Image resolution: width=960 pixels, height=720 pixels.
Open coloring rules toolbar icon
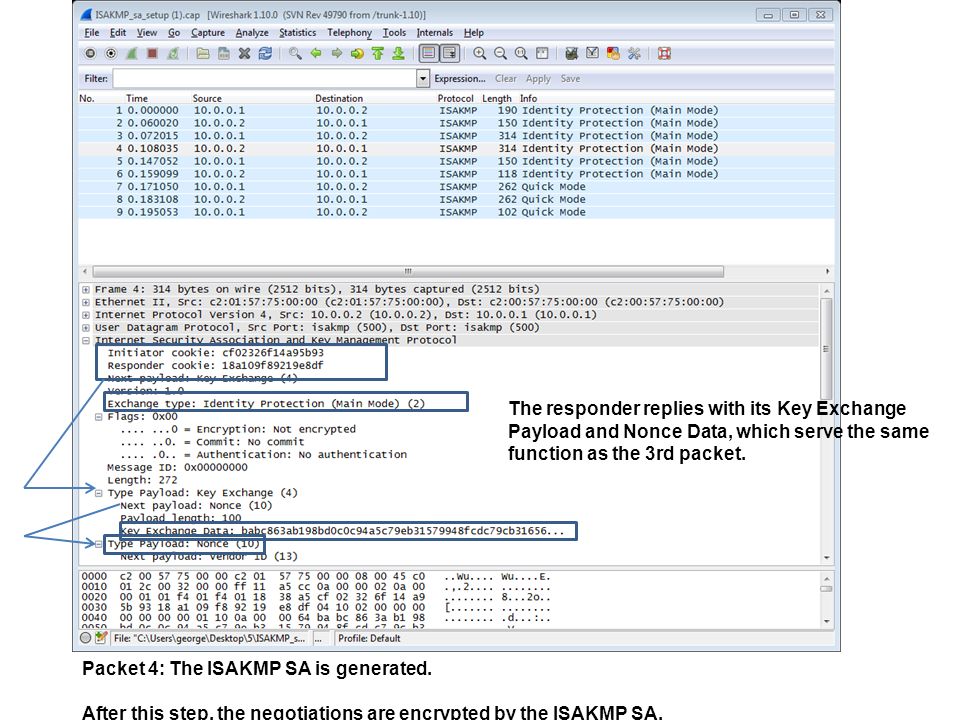pyautogui.click(x=613, y=54)
